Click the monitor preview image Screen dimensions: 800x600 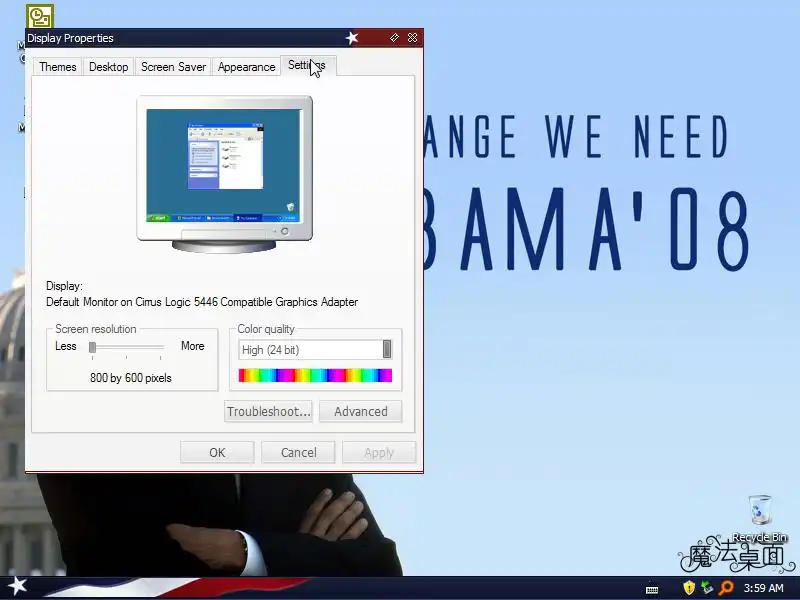224,173
